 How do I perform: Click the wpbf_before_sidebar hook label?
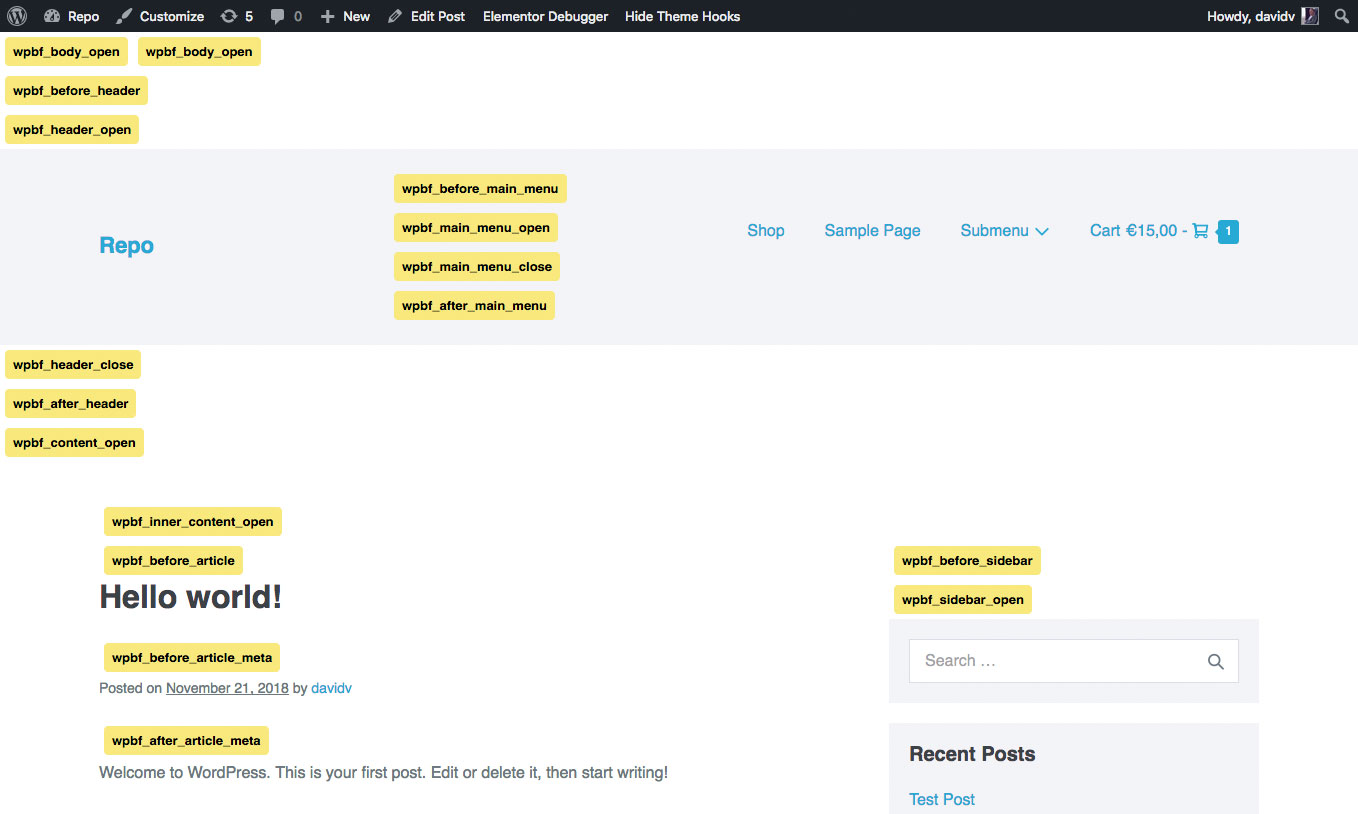967,560
